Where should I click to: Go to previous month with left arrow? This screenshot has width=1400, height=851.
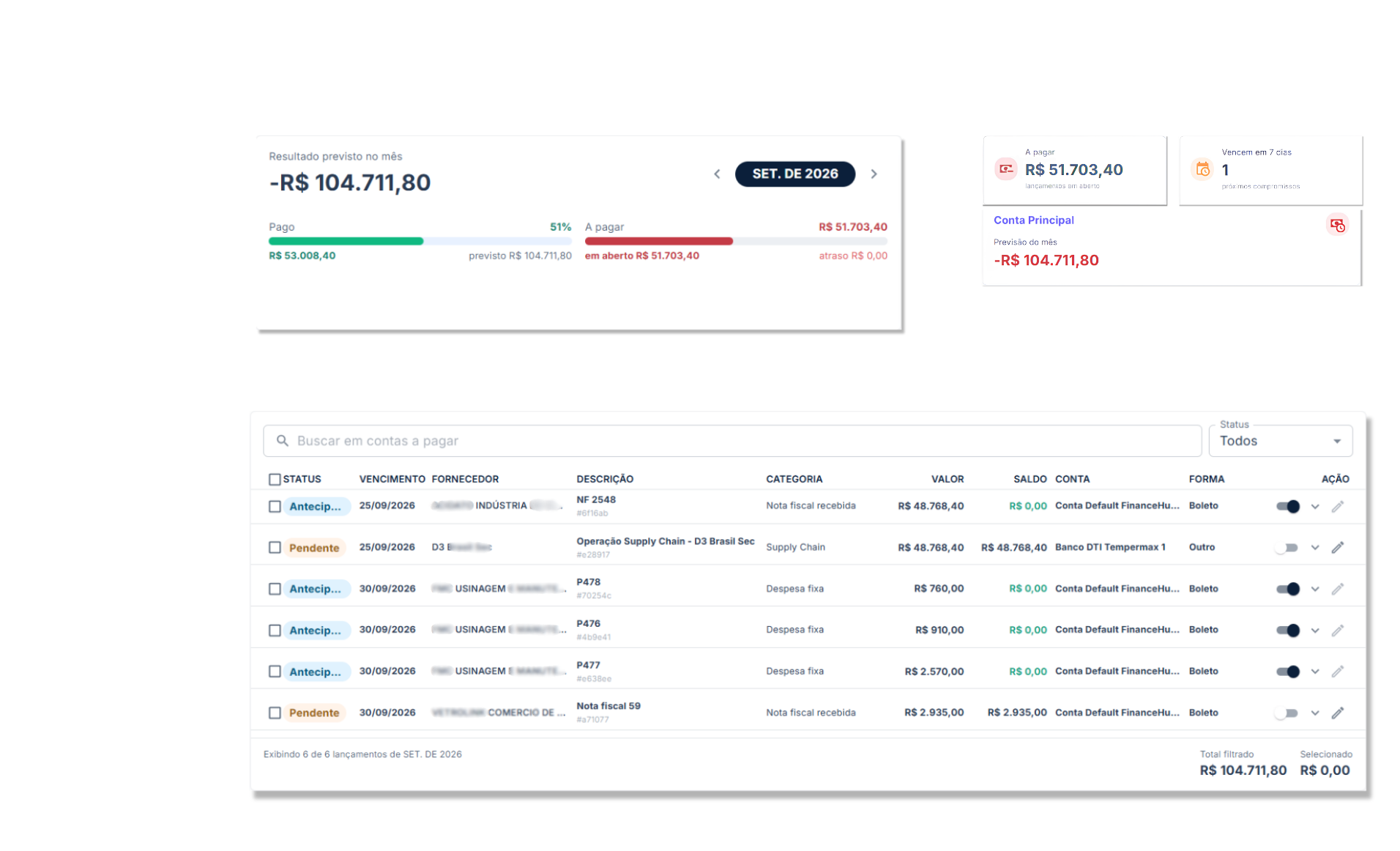tap(717, 174)
